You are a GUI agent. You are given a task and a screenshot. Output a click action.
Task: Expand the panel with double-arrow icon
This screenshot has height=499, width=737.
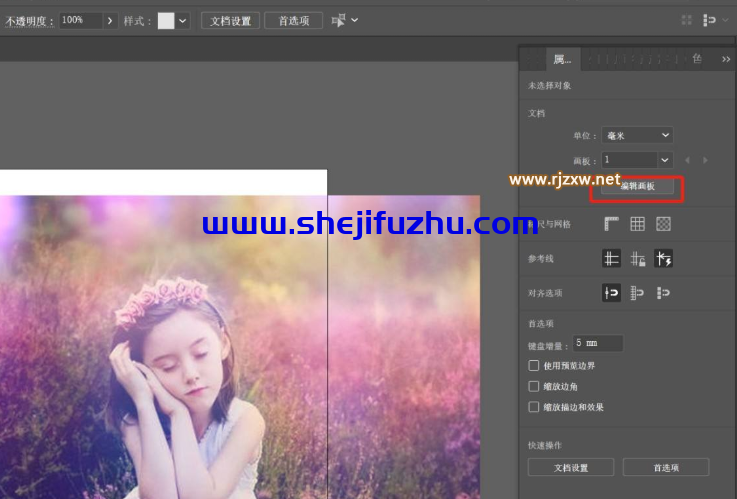tap(726, 59)
